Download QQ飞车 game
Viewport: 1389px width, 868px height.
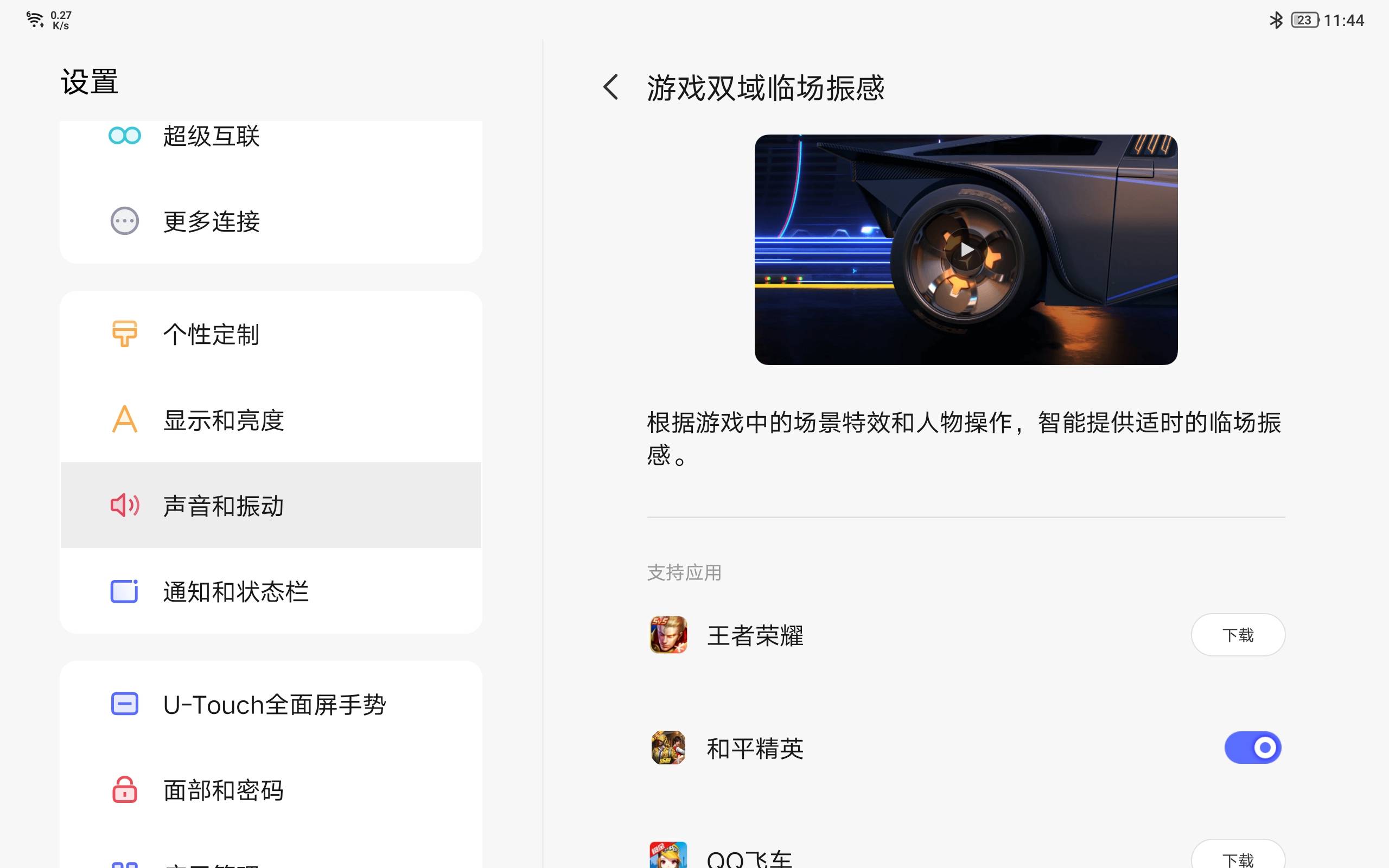(1238, 859)
